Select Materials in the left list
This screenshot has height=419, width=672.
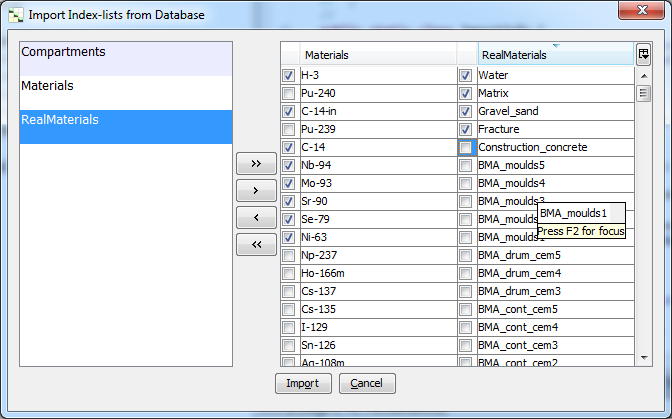(x=126, y=93)
